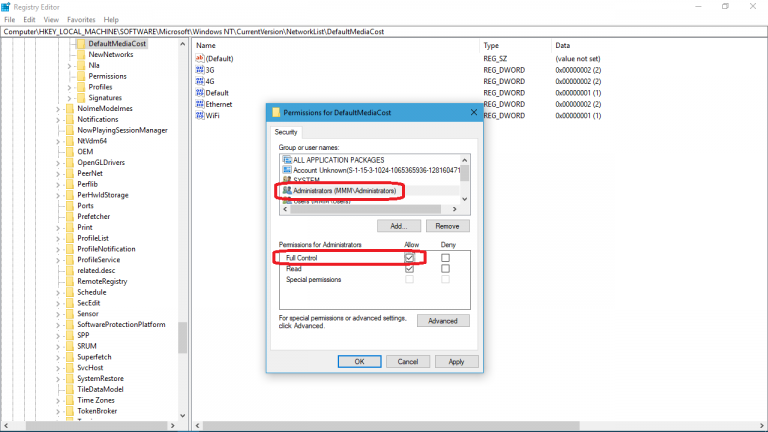
Task: Click the Registry Editor title bar icon
Action: click(8, 6)
